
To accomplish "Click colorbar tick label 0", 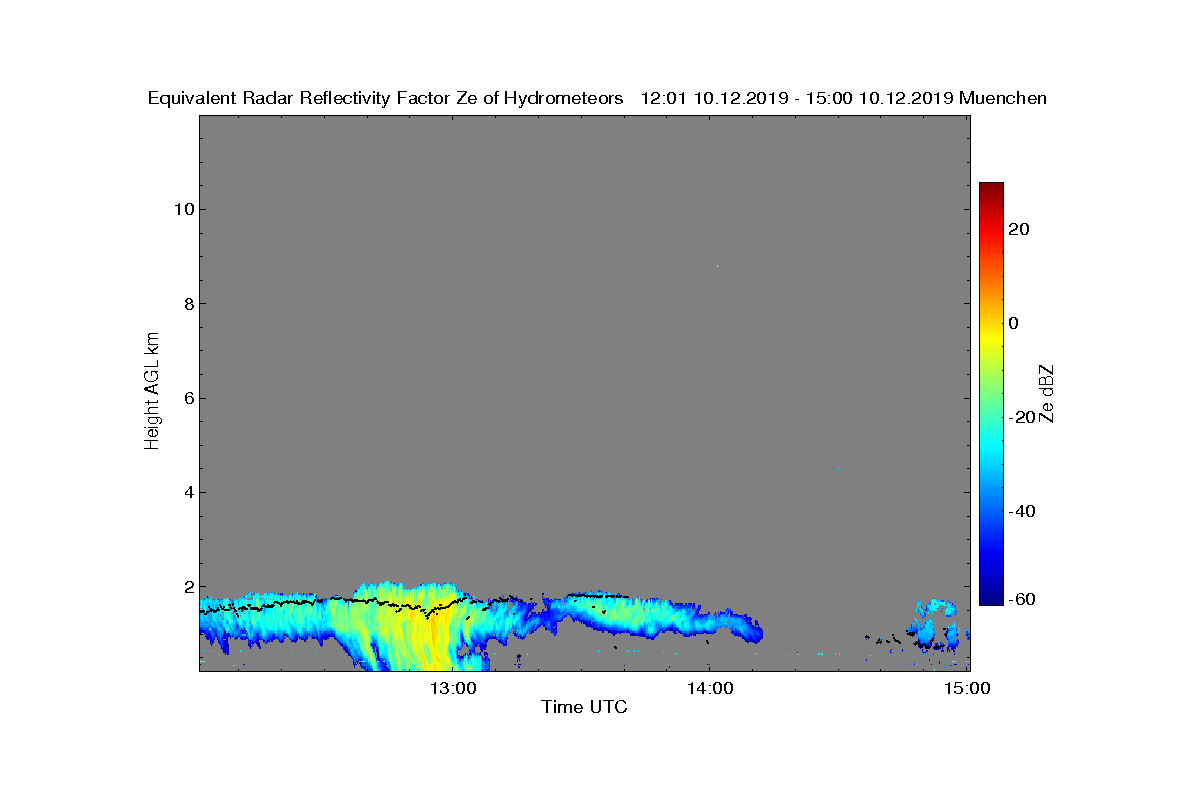I will (x=1015, y=323).
